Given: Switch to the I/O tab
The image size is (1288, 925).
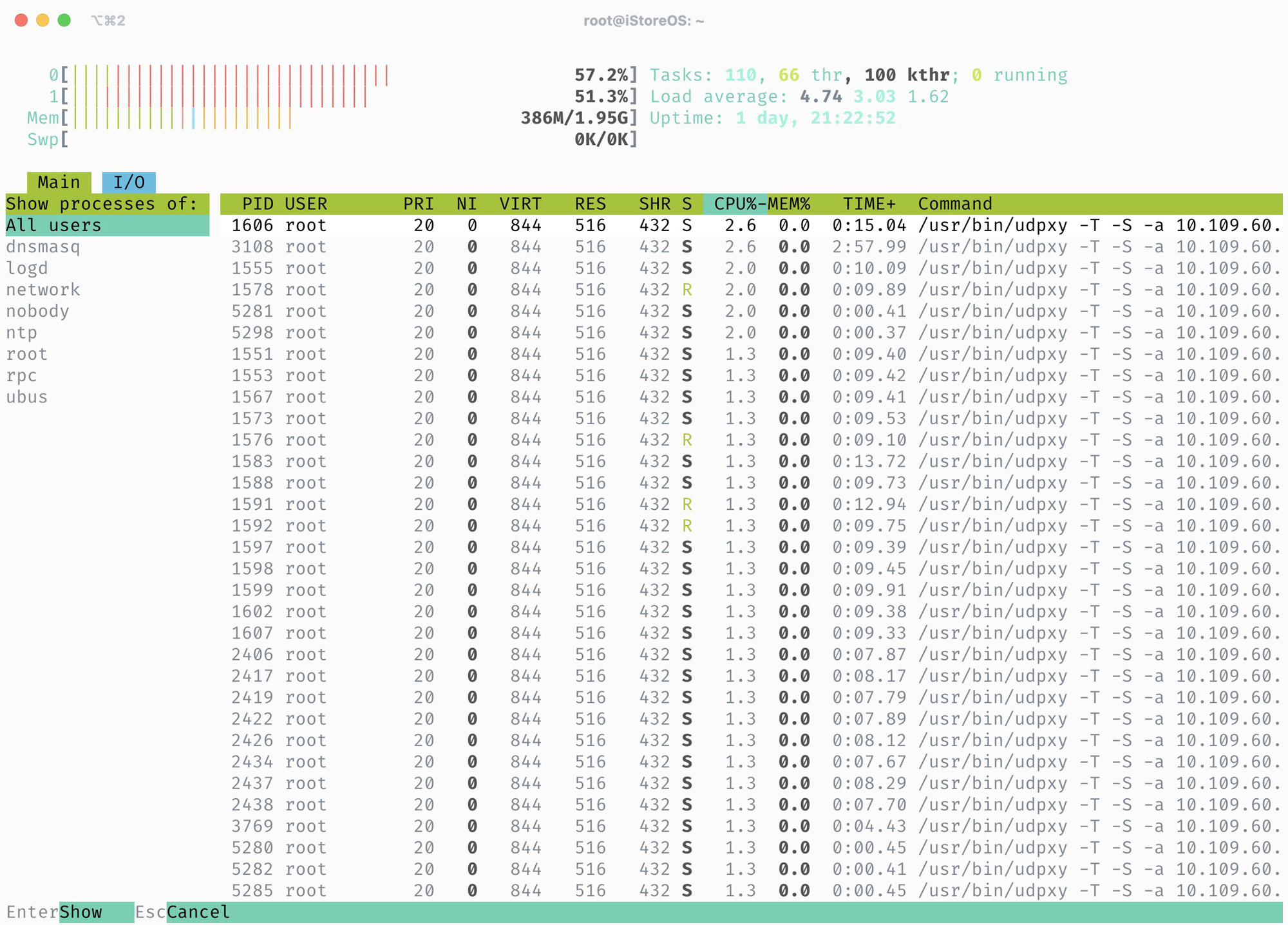Looking at the screenshot, I should click(129, 182).
